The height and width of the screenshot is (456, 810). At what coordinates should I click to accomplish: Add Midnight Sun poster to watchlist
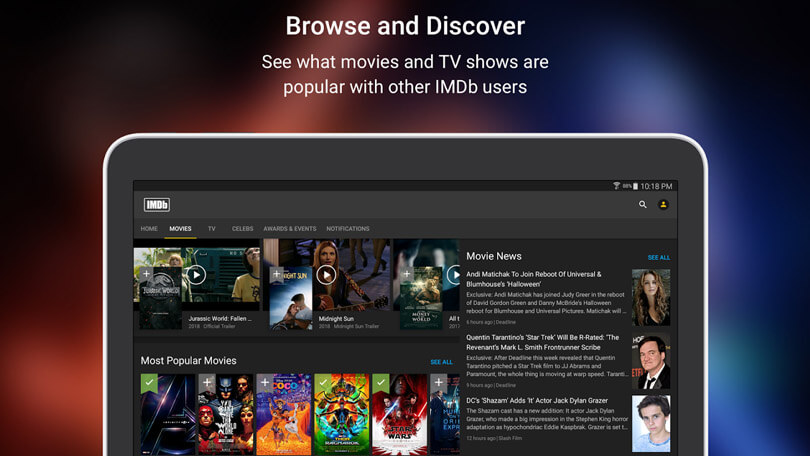coord(277,274)
